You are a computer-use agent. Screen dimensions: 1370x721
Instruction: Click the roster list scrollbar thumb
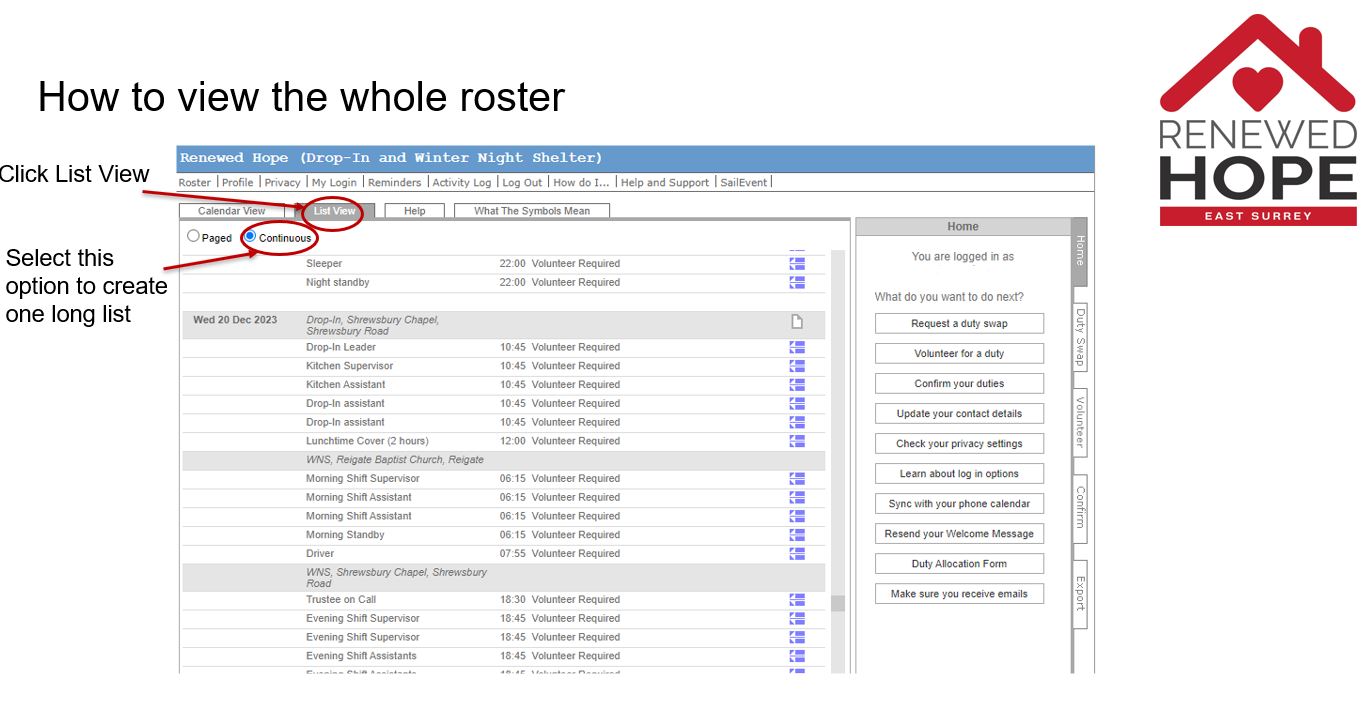pos(838,603)
